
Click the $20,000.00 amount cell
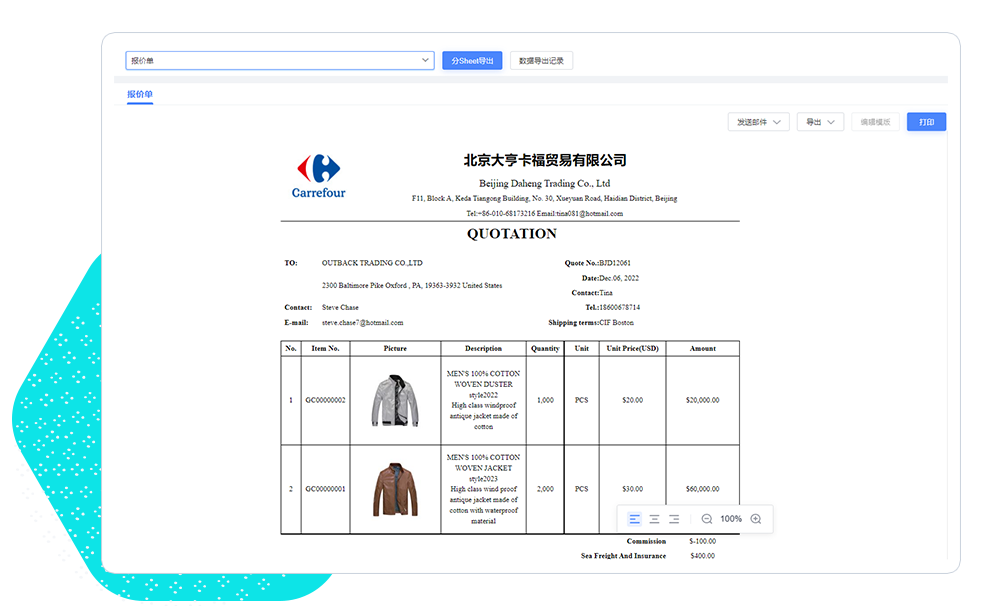[x=702, y=400]
